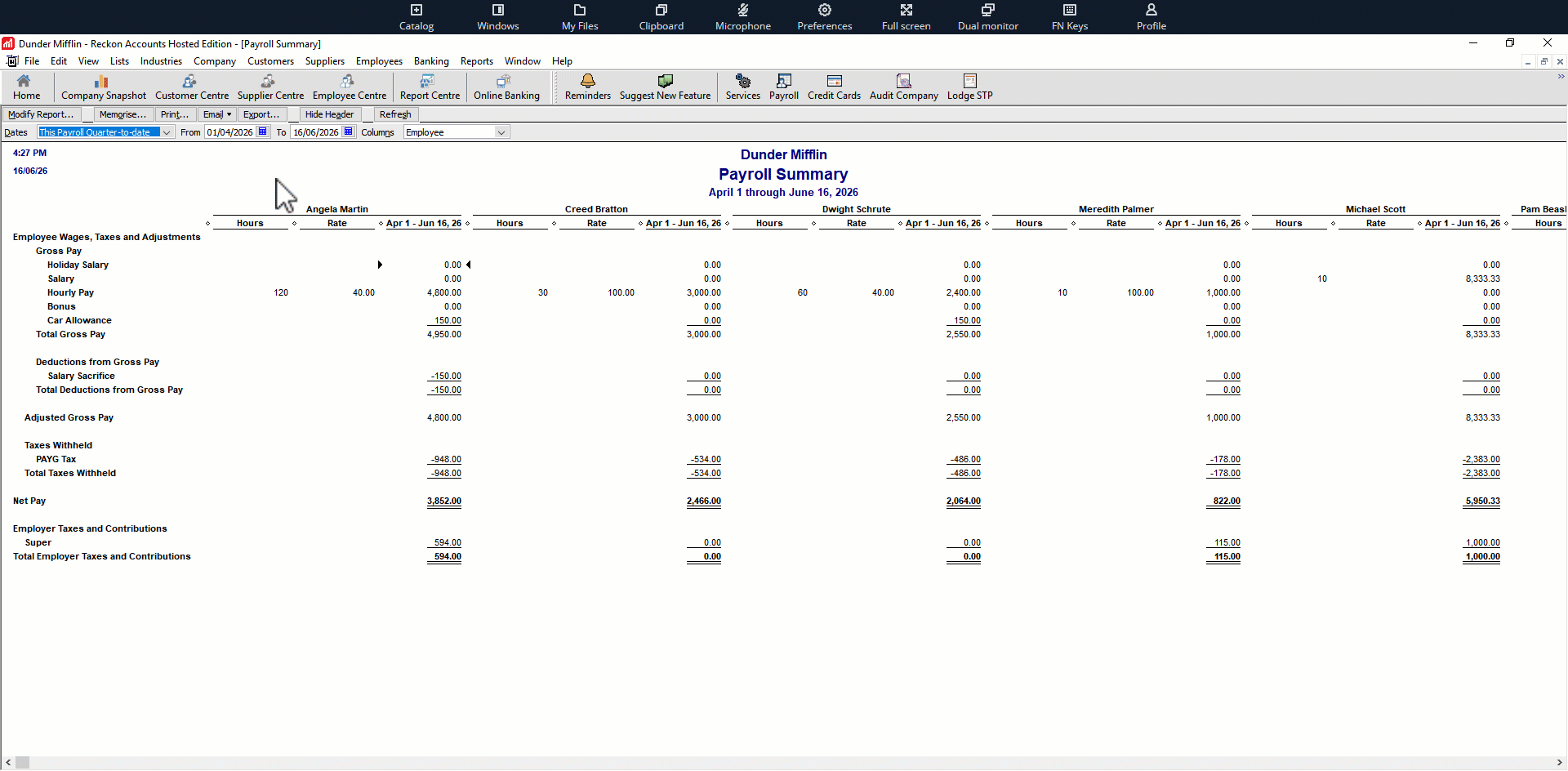Open Profile in top bar
Screen dimensions: 1568x771
[1151, 17]
